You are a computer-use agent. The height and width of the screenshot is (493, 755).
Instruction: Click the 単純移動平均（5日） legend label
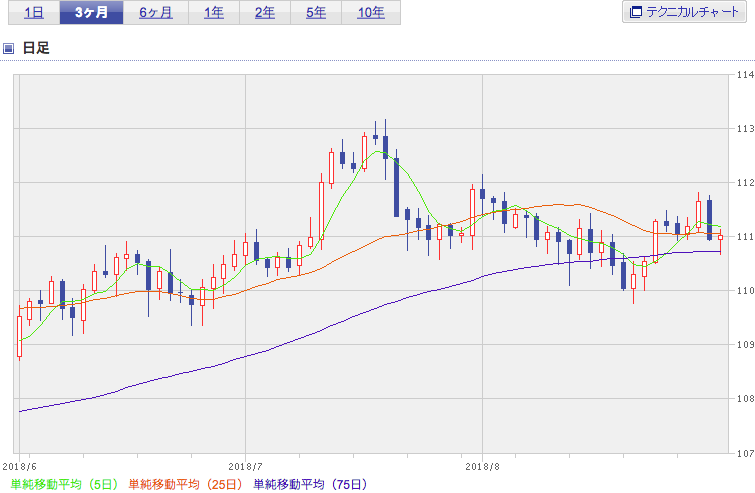point(65,484)
